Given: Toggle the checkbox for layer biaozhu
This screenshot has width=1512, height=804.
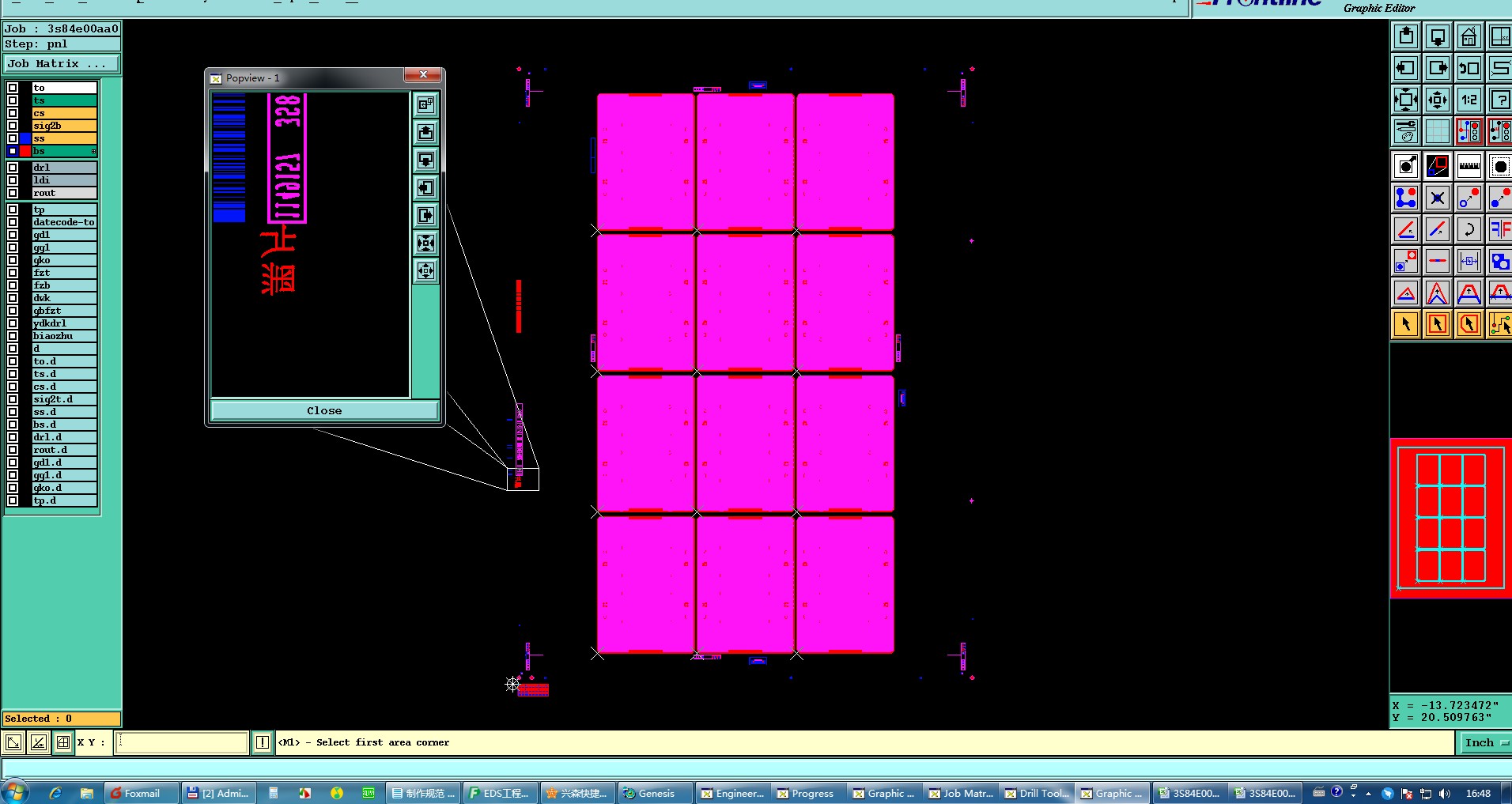Looking at the screenshot, I should click(x=13, y=336).
